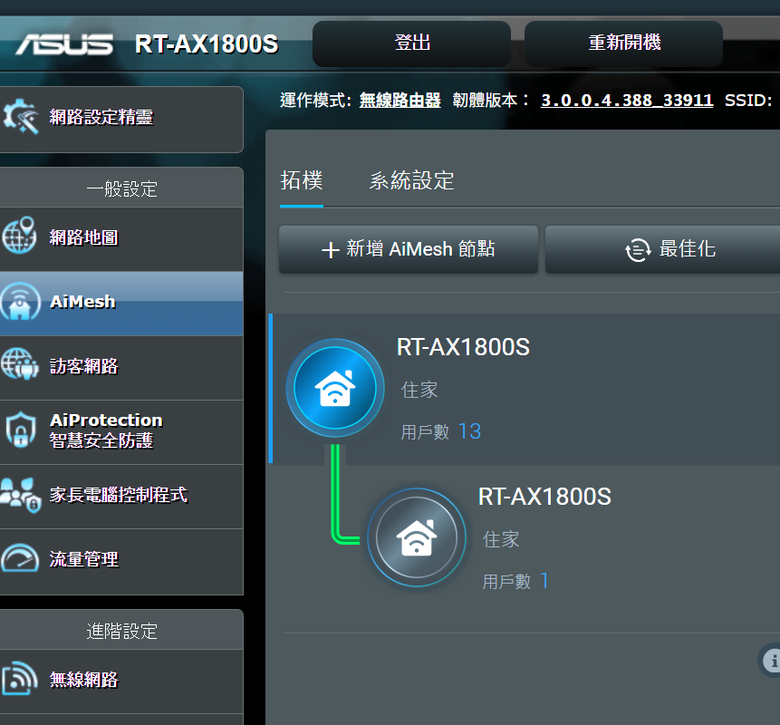
Task: Open the 網路地圖 menu item
Action: (x=121, y=239)
